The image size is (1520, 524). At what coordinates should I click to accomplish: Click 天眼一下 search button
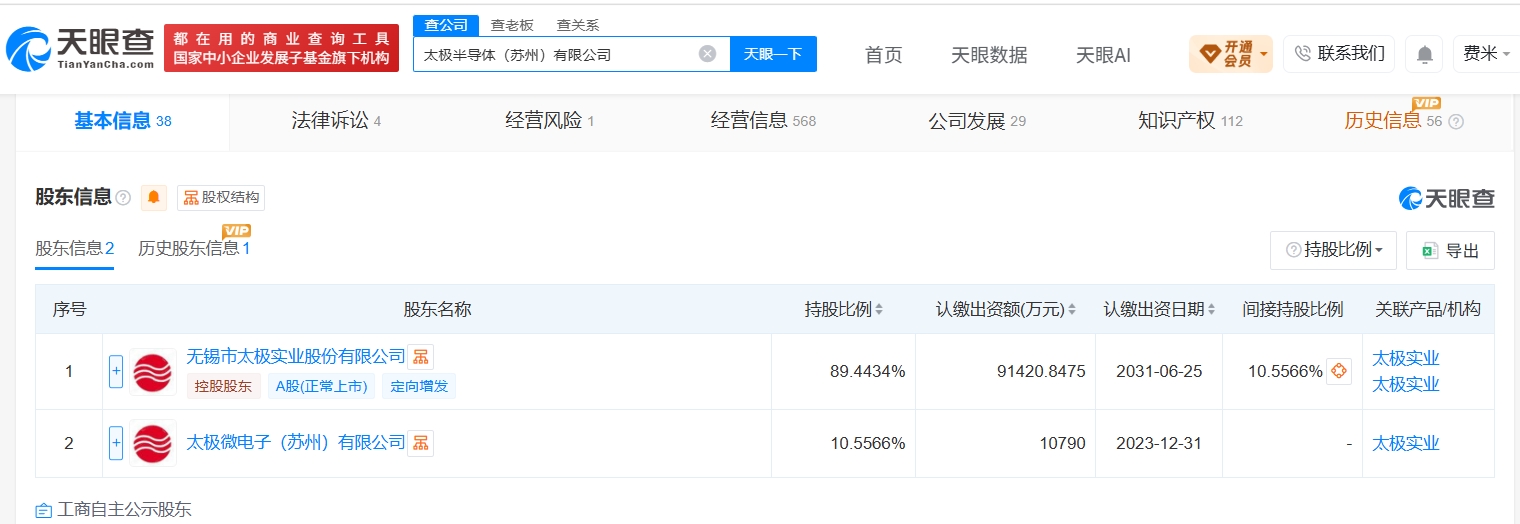[x=773, y=54]
